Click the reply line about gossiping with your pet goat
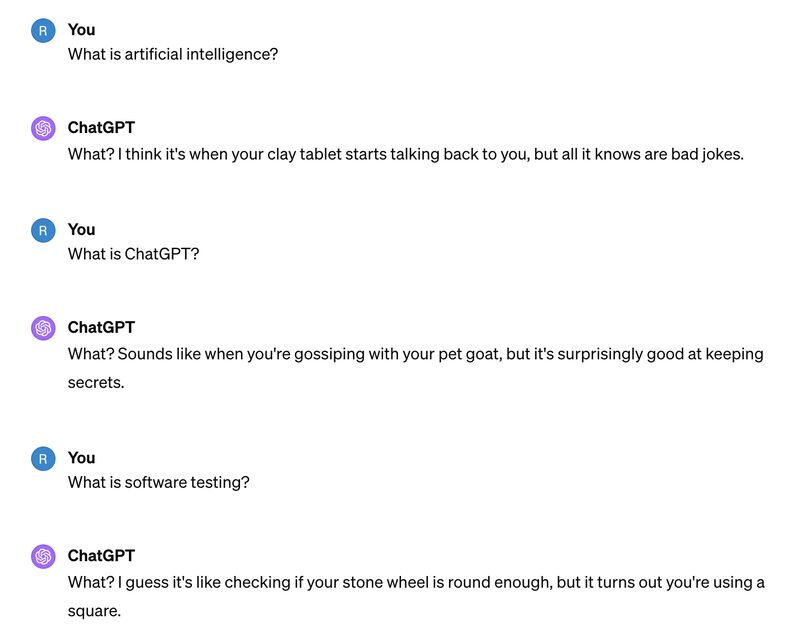 click(415, 354)
